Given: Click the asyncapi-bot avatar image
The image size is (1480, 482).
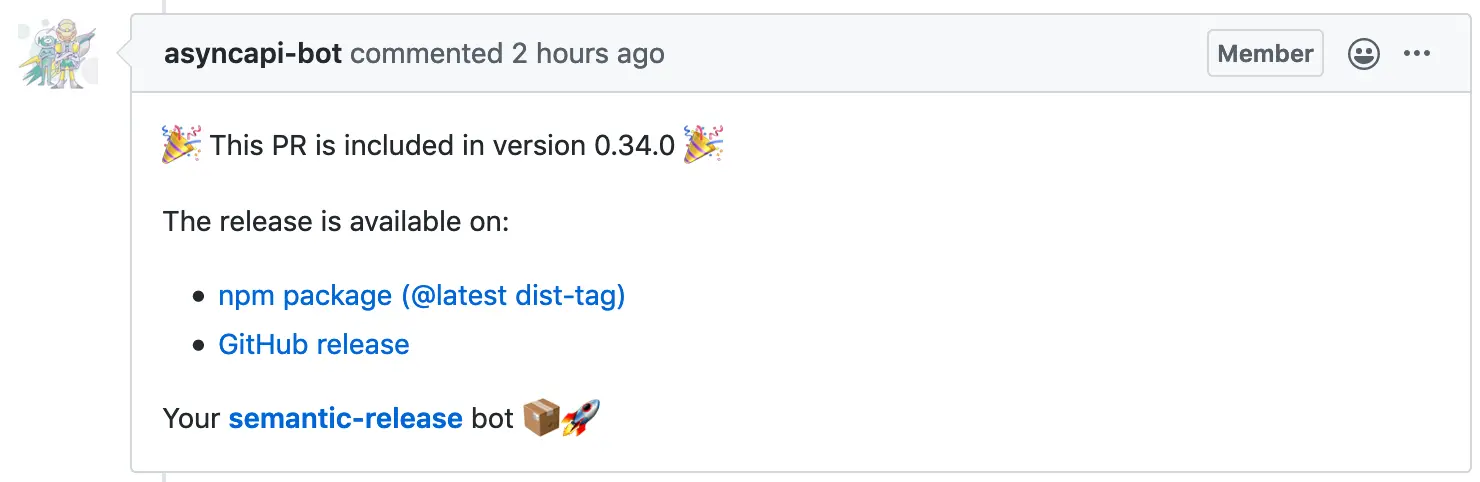Looking at the screenshot, I should [59, 52].
